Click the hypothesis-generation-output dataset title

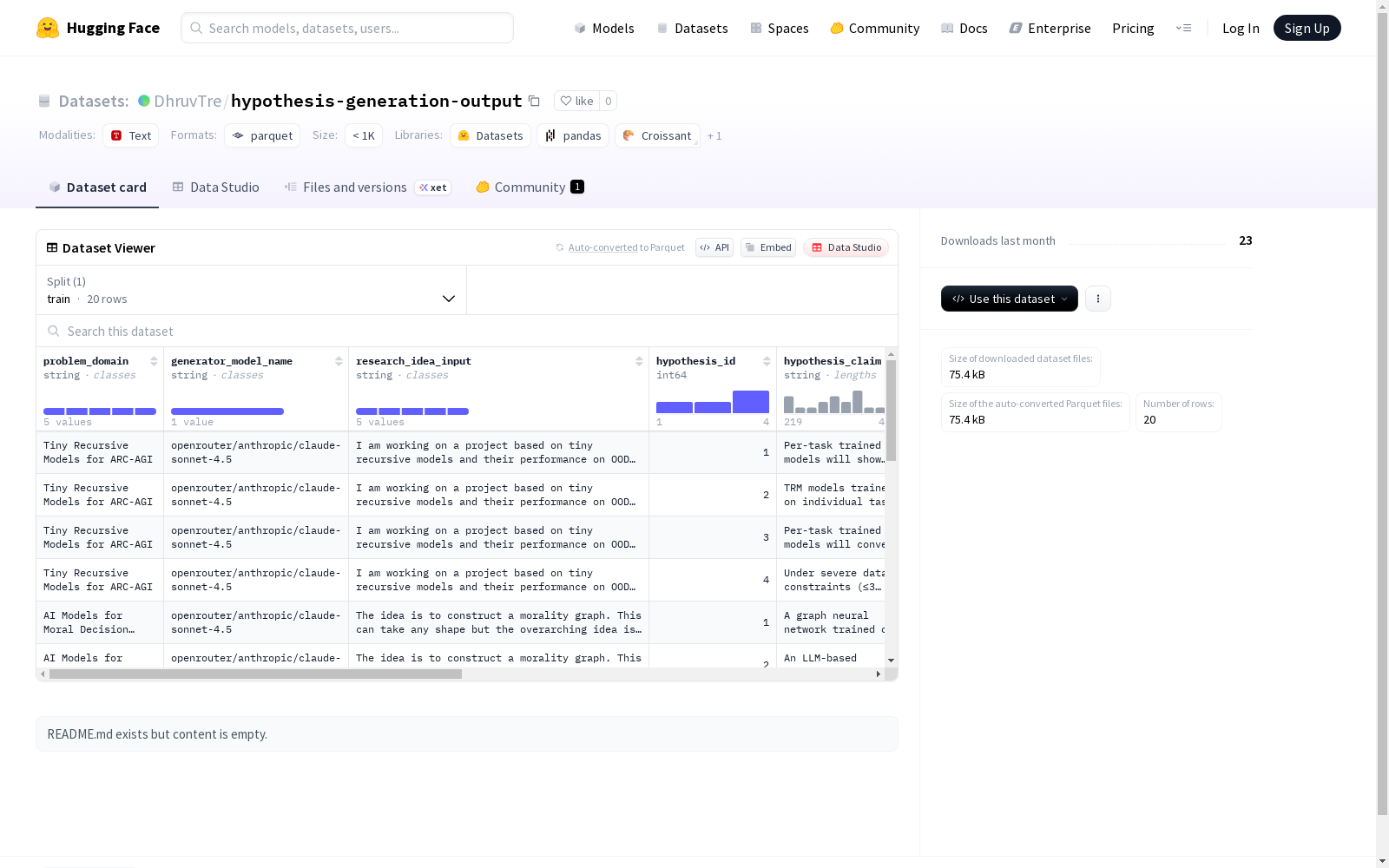click(377, 101)
